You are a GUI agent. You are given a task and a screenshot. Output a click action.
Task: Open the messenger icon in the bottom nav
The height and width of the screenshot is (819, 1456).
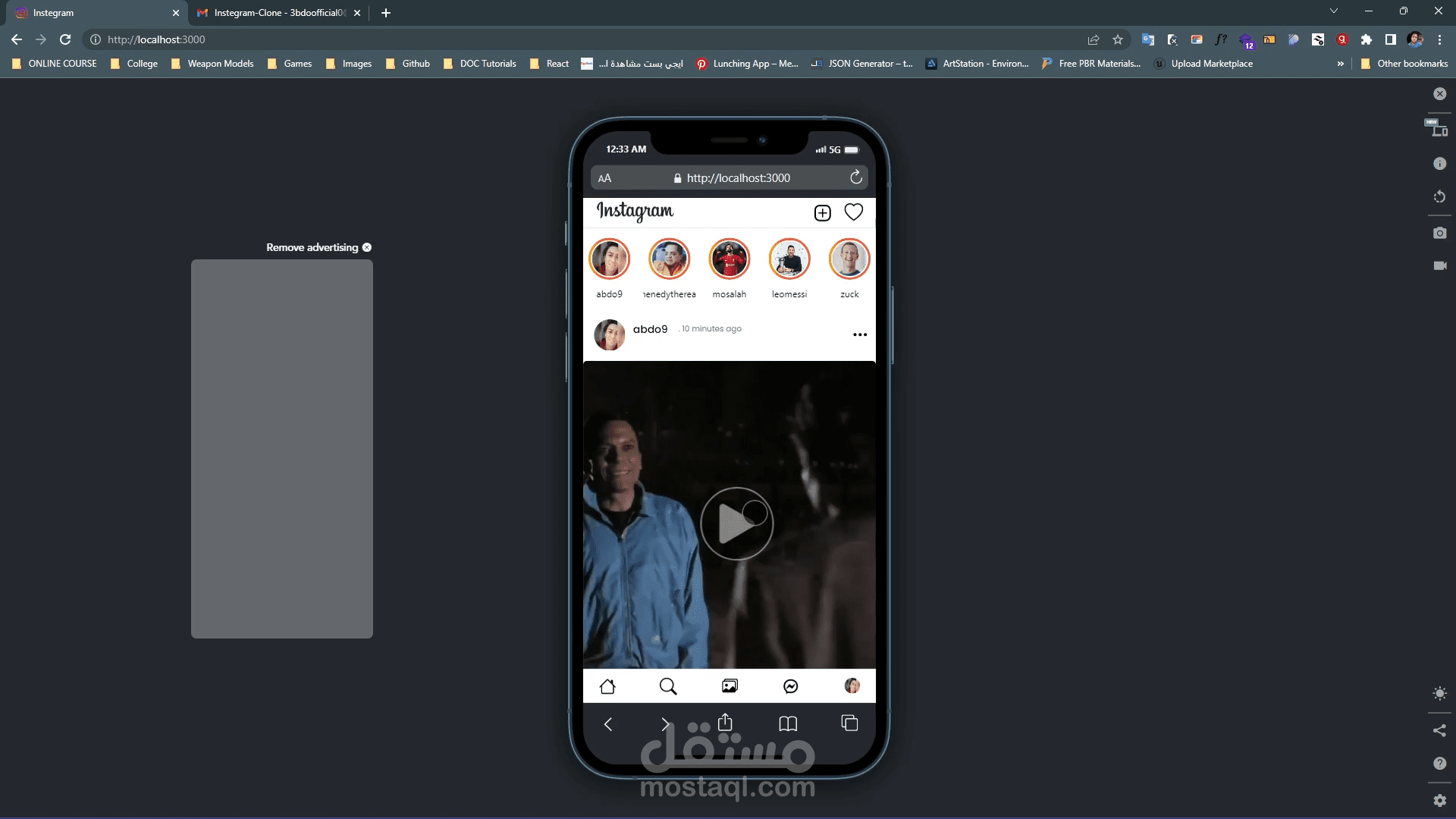point(790,686)
